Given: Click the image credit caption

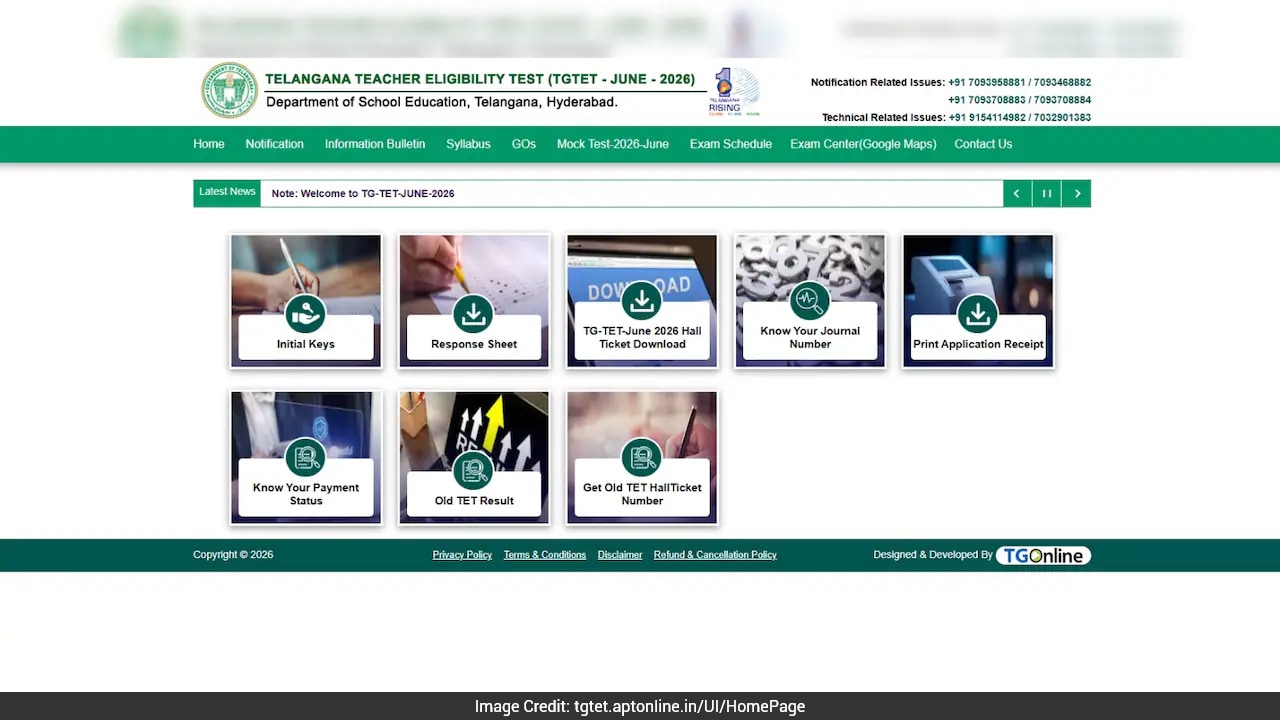Looking at the screenshot, I should (640, 706).
